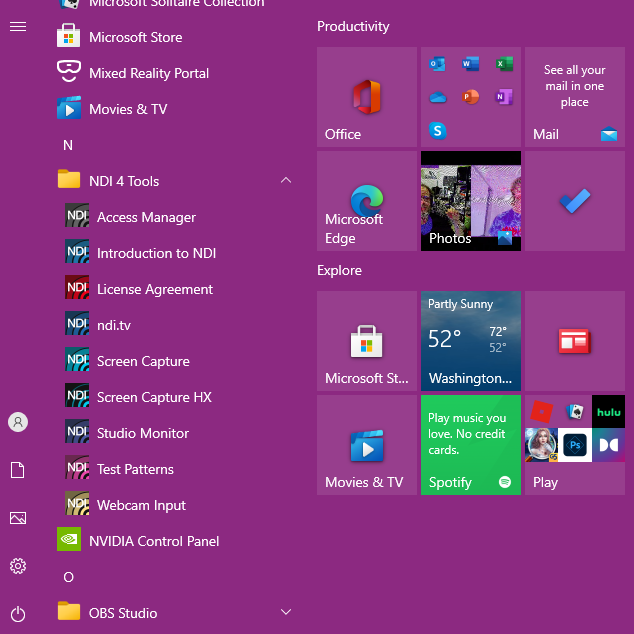Jump to letter N section header

68,145
